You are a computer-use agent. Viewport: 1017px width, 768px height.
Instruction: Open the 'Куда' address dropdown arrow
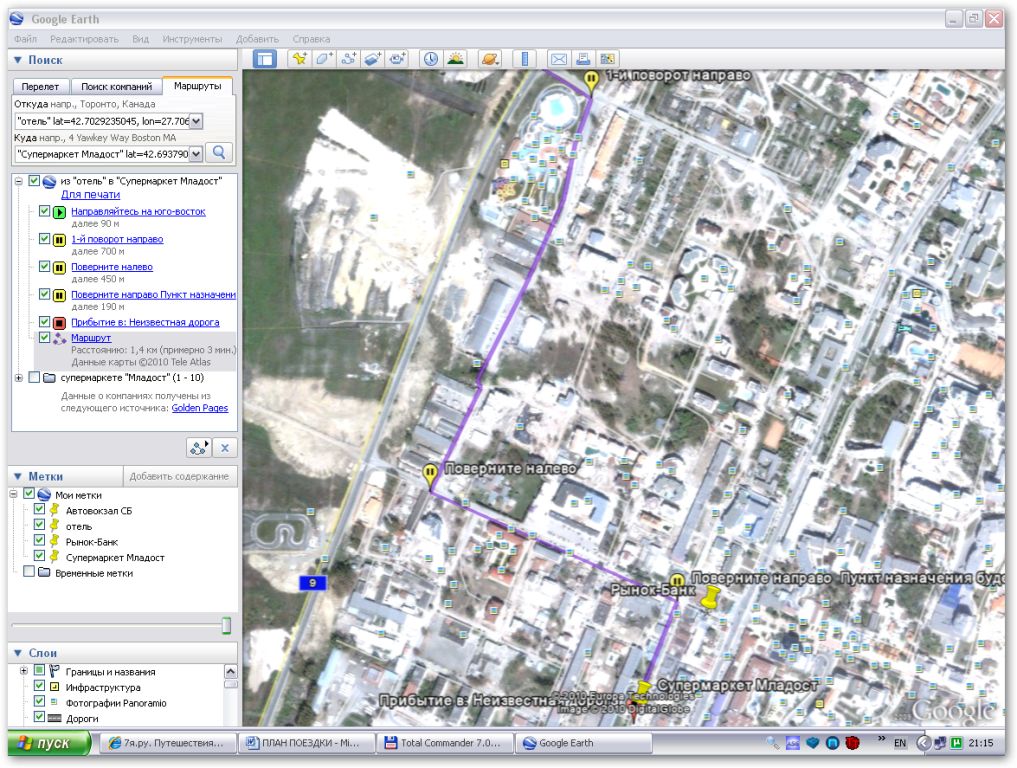[196, 154]
